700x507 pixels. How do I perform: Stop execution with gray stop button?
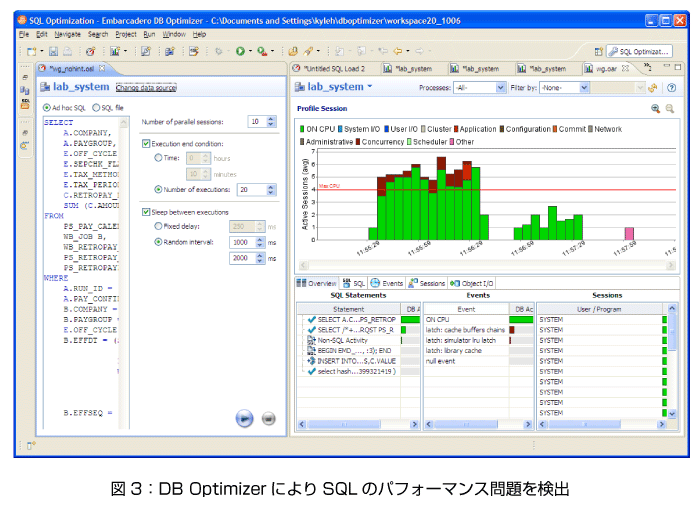[268, 418]
